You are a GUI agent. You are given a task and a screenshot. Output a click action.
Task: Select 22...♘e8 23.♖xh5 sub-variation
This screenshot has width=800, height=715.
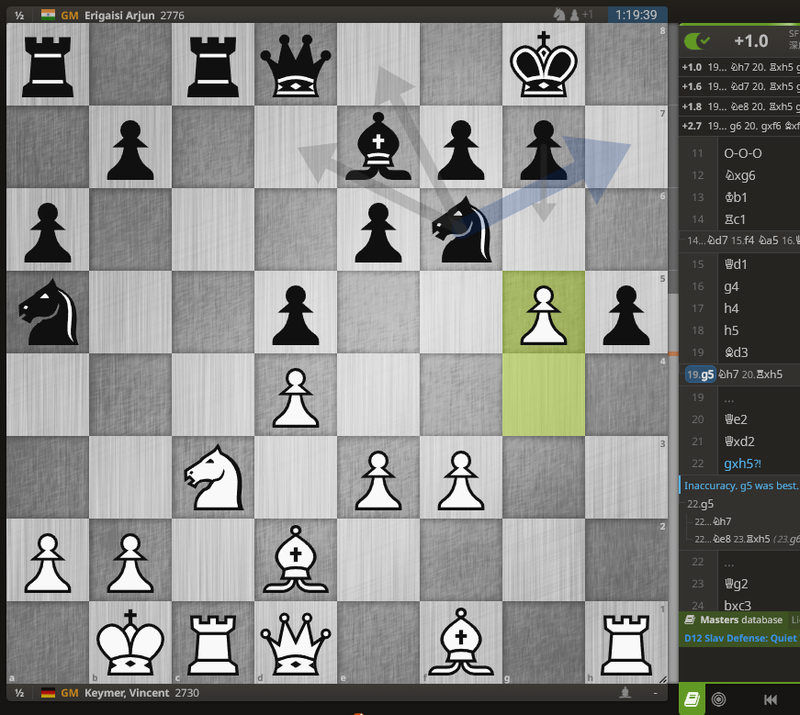(732, 539)
